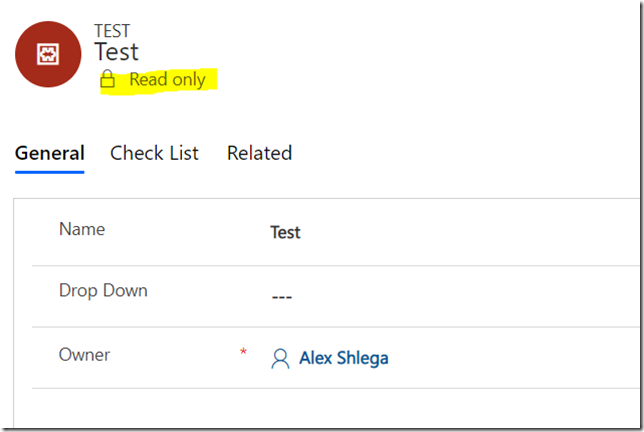Click the blue underline beneath General
This screenshot has width=644, height=432.
(x=50, y=172)
